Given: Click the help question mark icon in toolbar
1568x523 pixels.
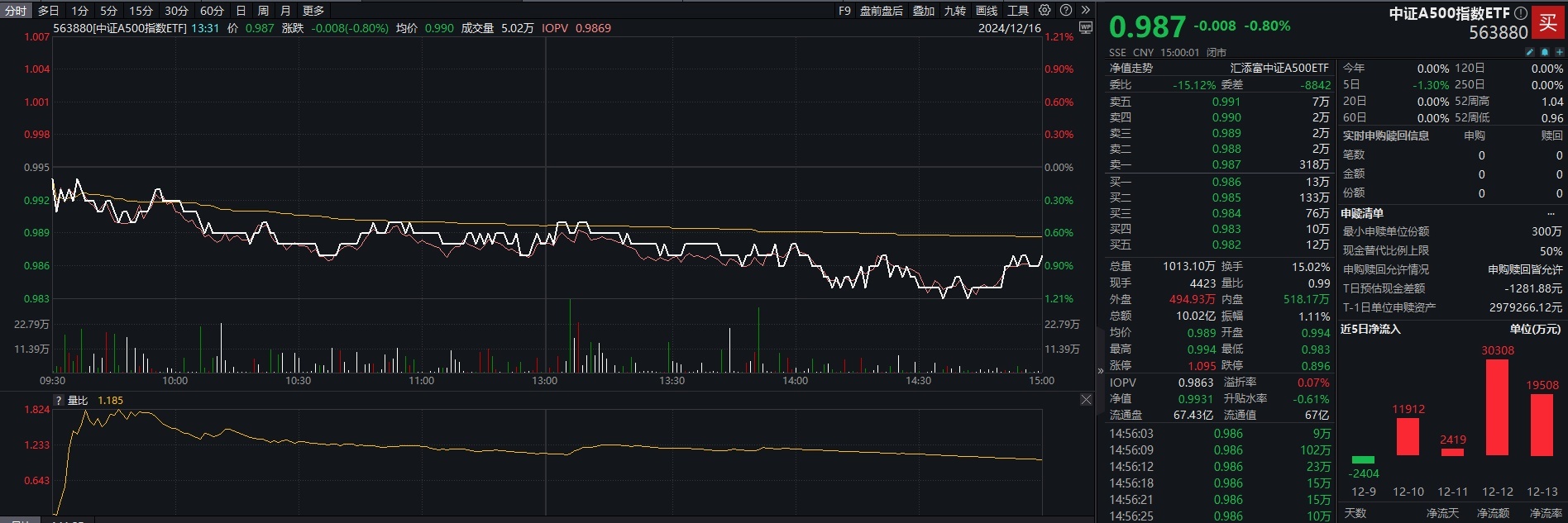Looking at the screenshot, I should pyautogui.click(x=1066, y=11).
